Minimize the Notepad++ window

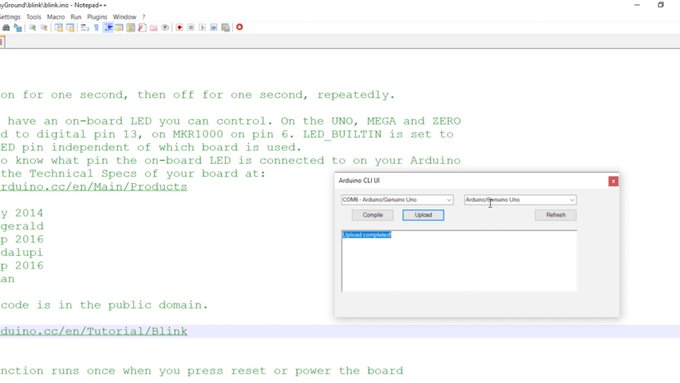click(637, 5)
